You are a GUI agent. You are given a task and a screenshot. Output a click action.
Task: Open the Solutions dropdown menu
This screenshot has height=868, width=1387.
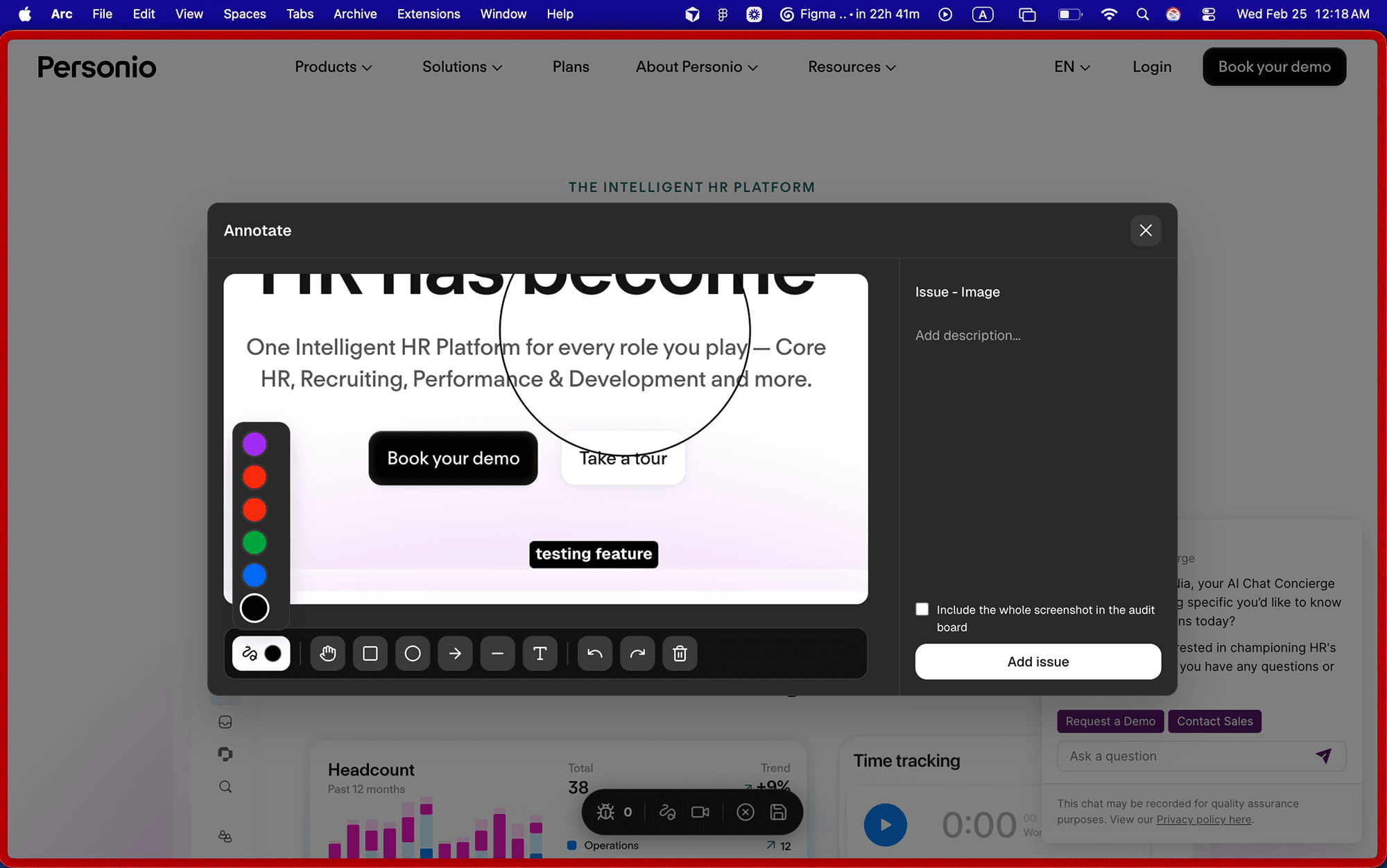462,67
